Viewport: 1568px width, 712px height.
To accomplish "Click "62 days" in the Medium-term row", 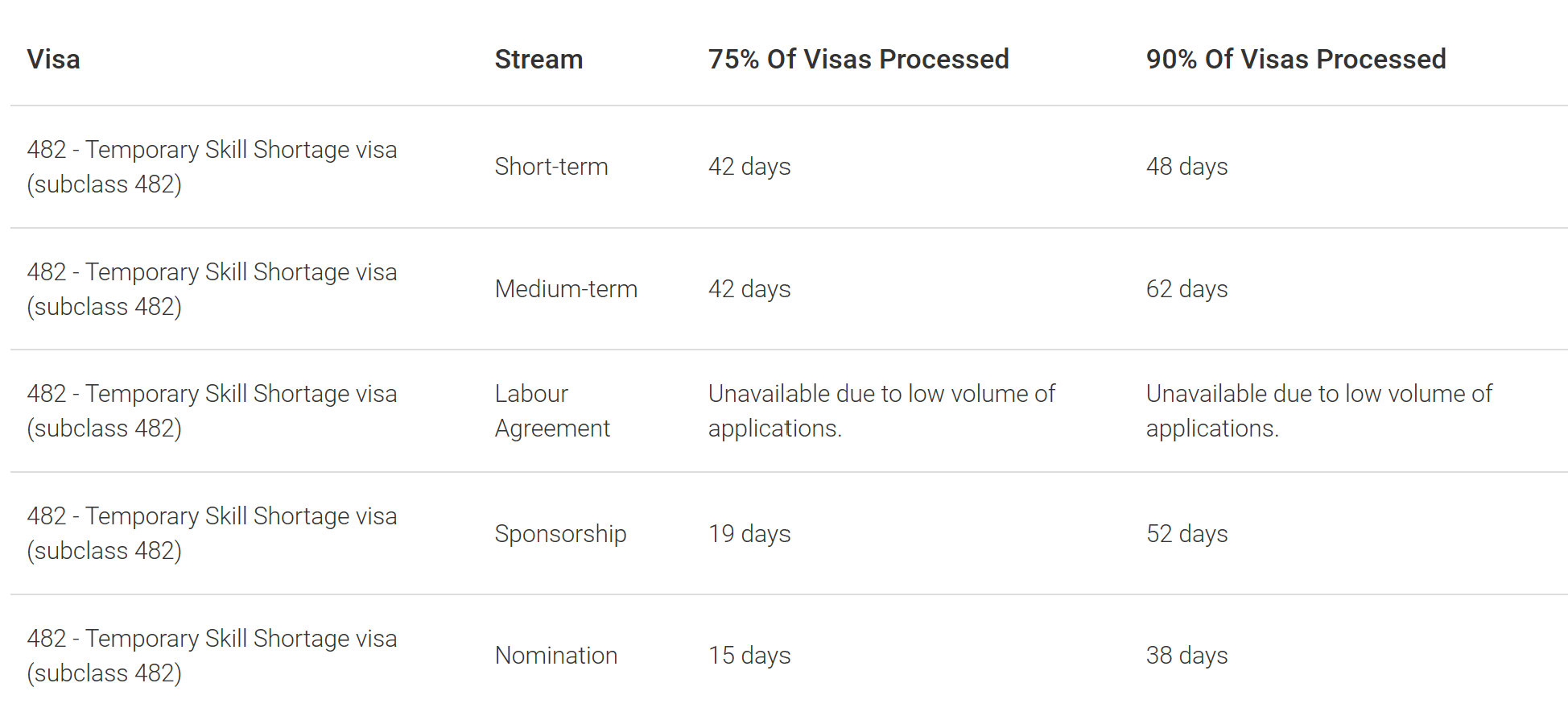I will tap(1186, 289).
